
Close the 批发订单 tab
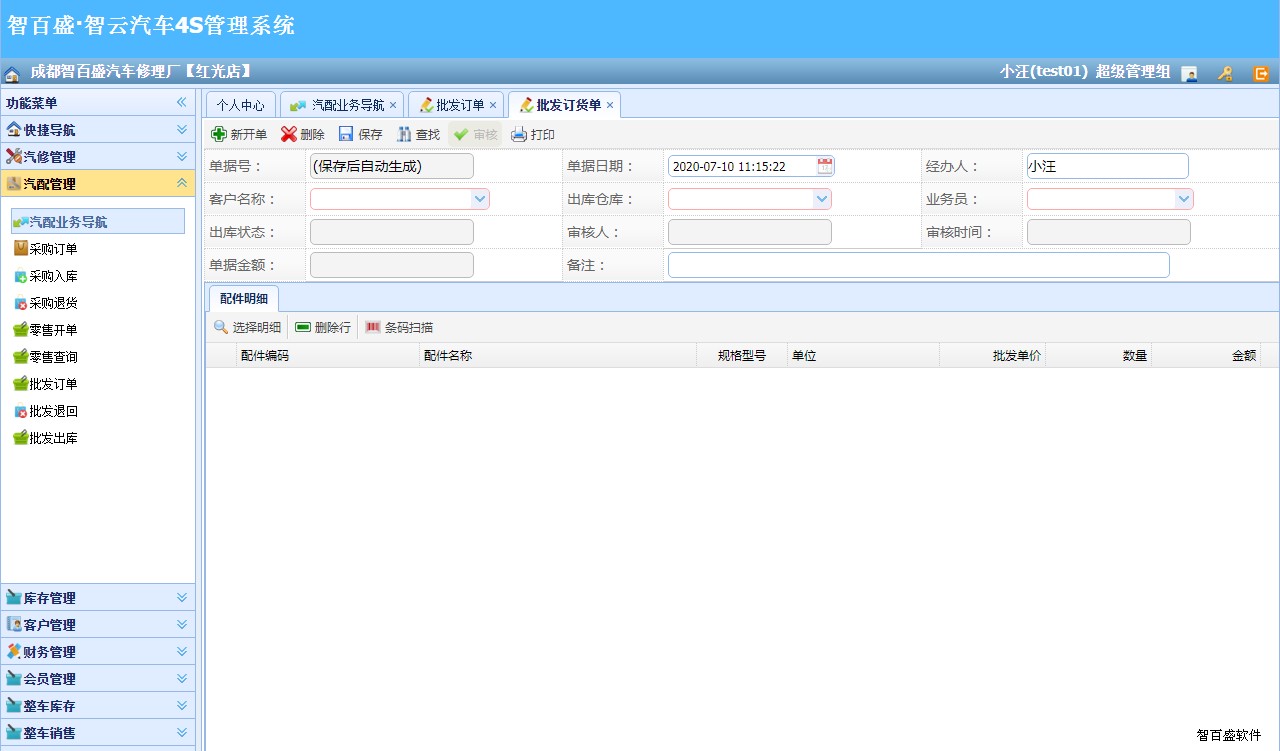(493, 105)
